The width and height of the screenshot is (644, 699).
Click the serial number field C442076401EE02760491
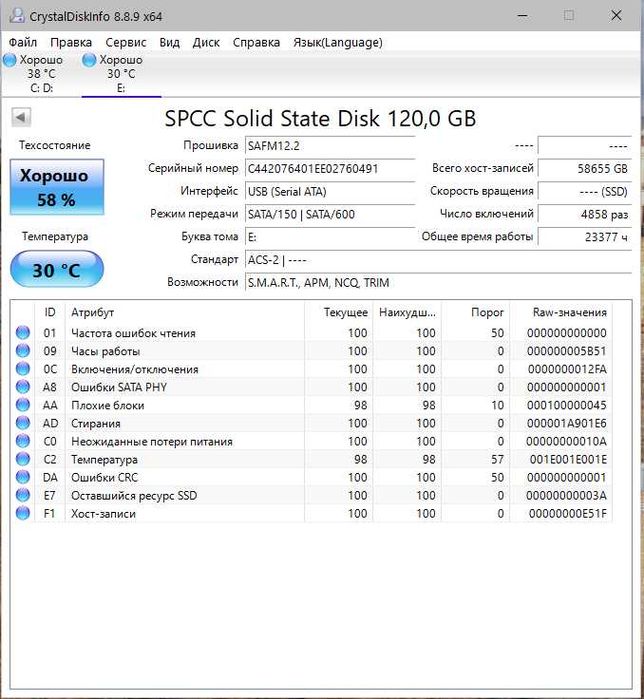tap(330, 169)
